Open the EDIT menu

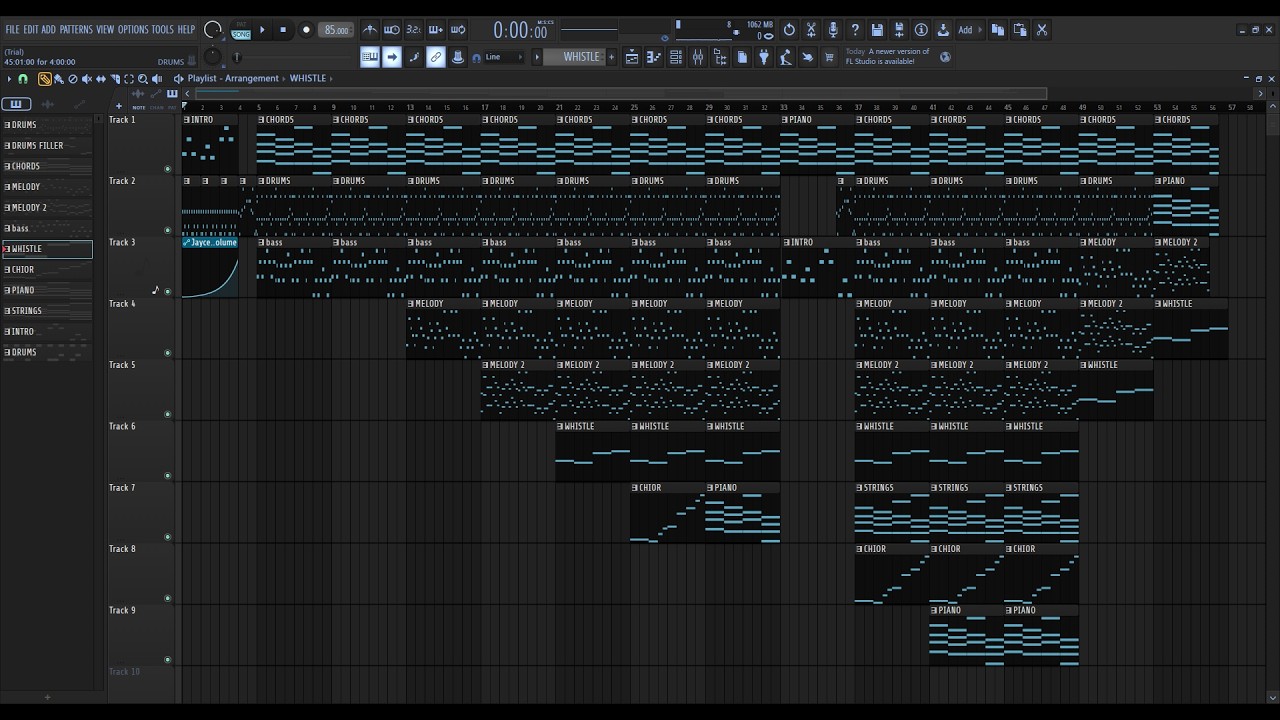[31, 29]
